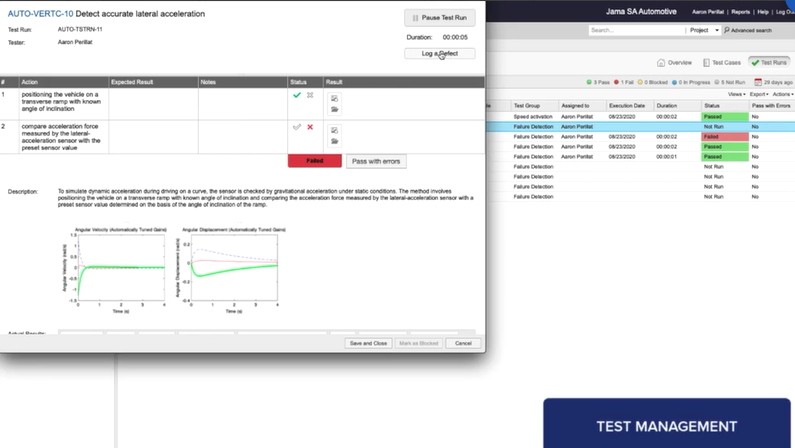Viewport: 795px width, 448px height.
Task: Open the Export dropdown menu
Action: 759,94
